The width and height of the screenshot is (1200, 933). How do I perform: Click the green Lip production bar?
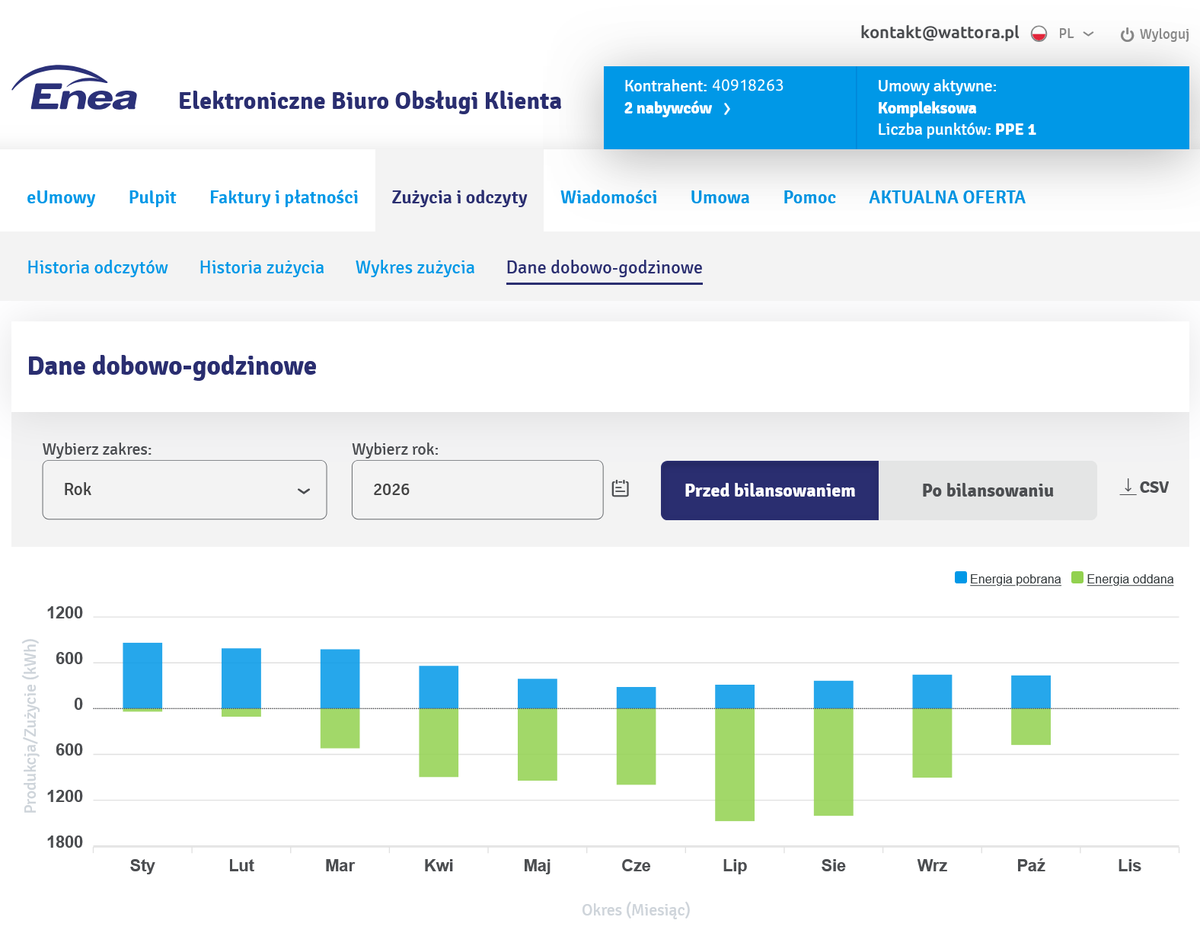click(x=735, y=765)
